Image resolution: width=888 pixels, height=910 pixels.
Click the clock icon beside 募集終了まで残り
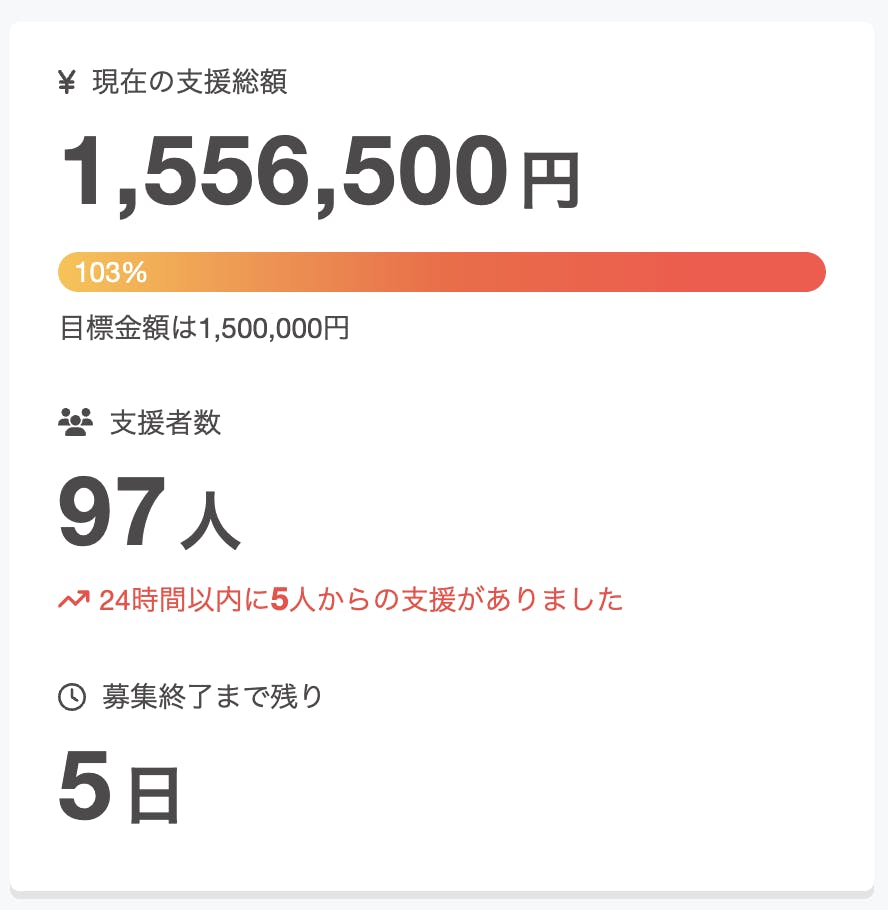coord(72,697)
